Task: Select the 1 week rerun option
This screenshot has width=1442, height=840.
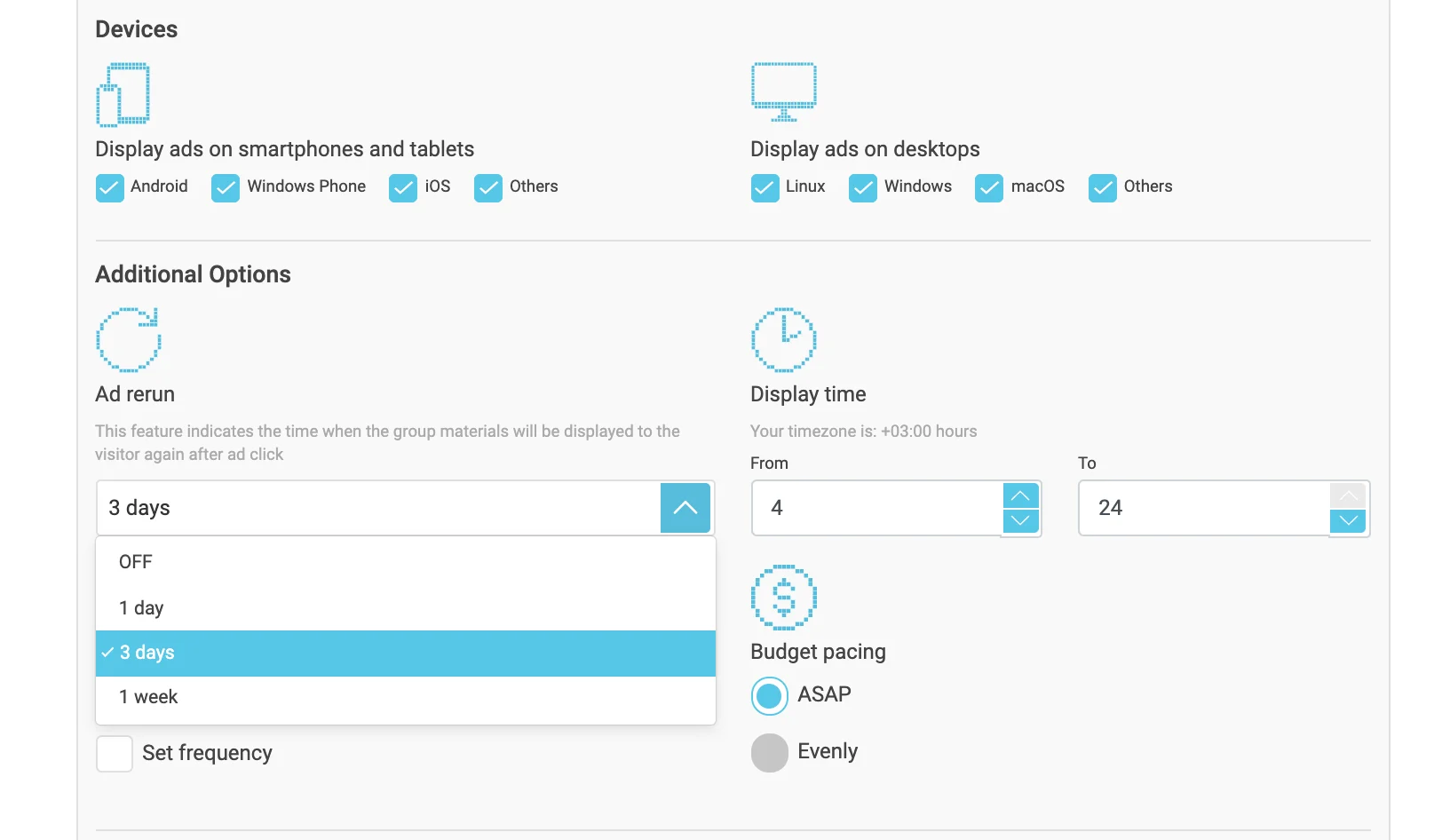Action: coord(148,697)
